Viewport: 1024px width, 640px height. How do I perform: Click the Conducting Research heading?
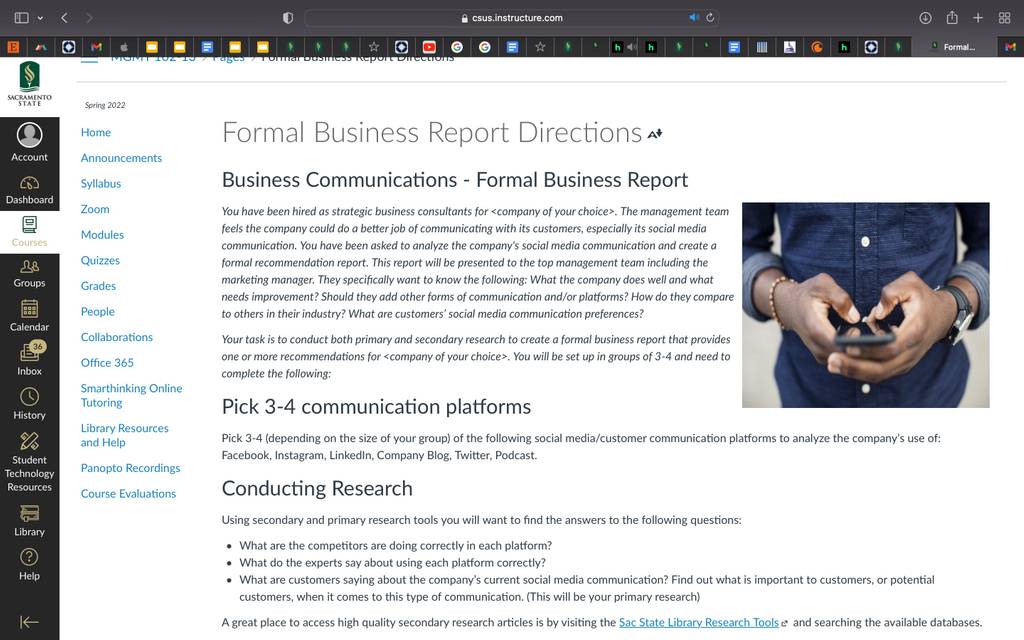coord(317,488)
